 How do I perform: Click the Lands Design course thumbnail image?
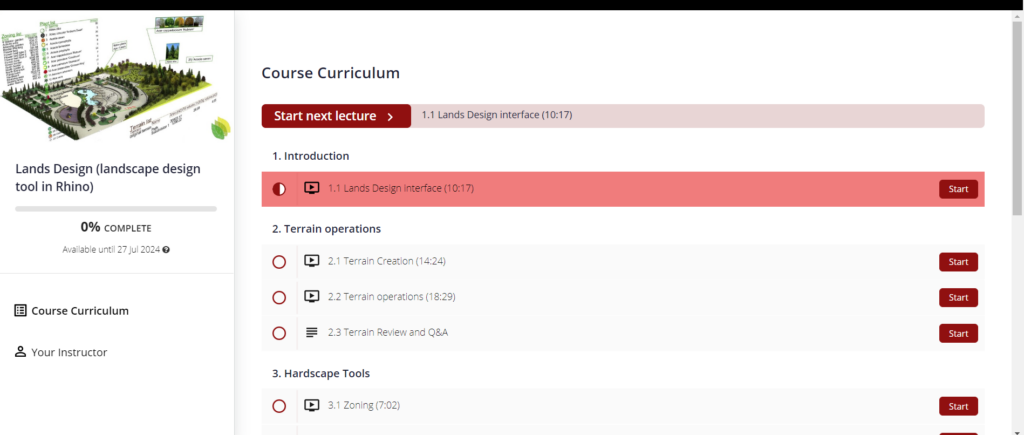pyautogui.click(x=116, y=74)
